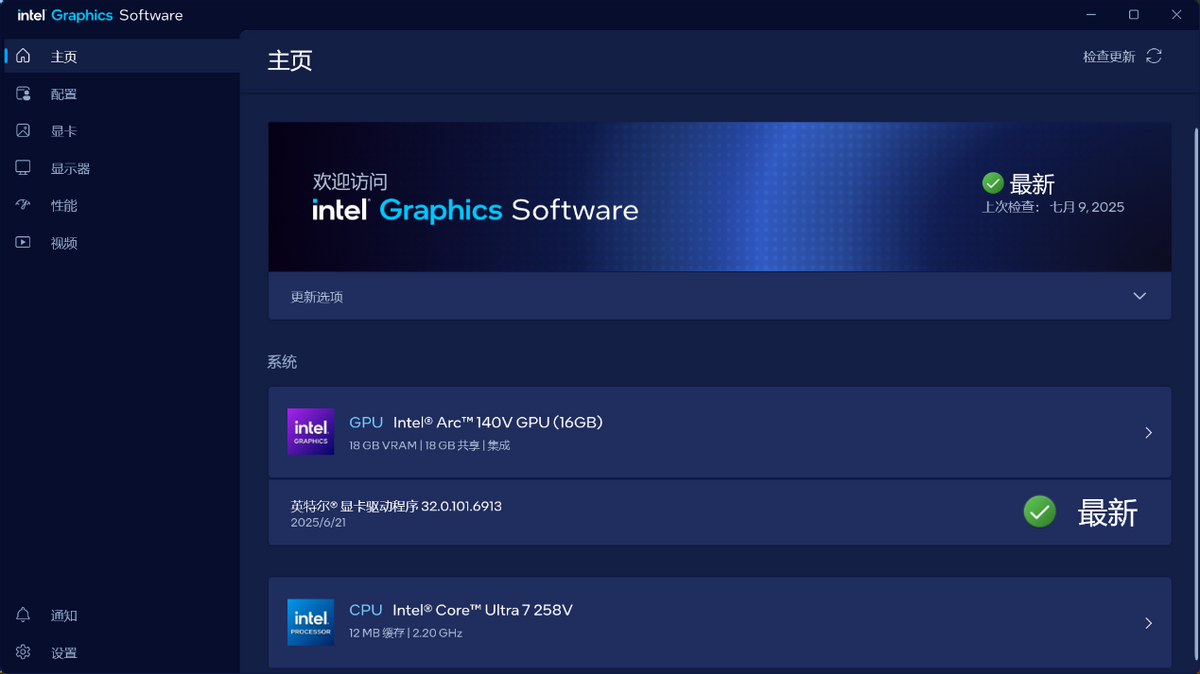
Task: Click the green 最新 checkmark in banner
Action: click(x=993, y=183)
